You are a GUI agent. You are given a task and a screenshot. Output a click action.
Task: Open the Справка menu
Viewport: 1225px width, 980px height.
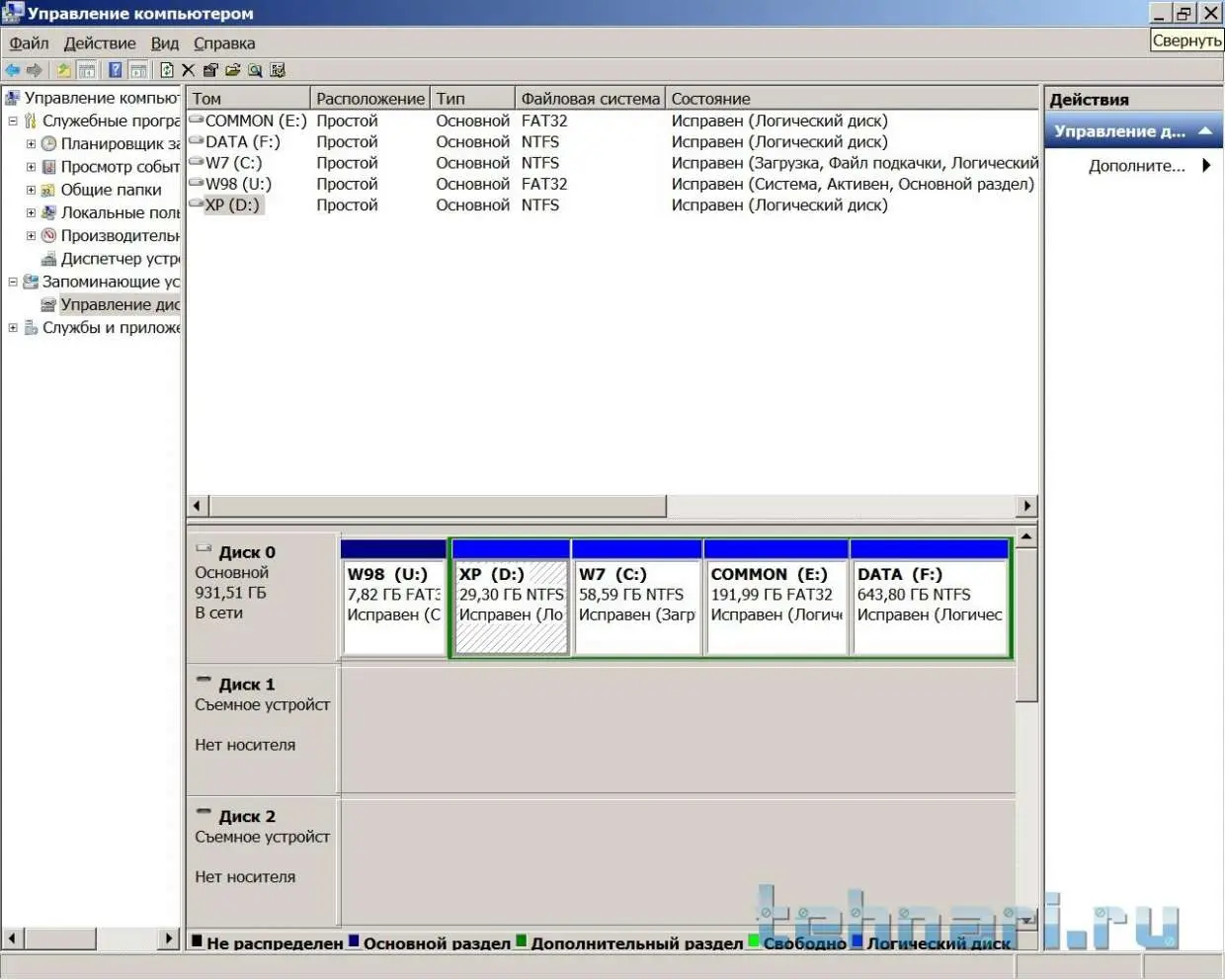[x=224, y=43]
